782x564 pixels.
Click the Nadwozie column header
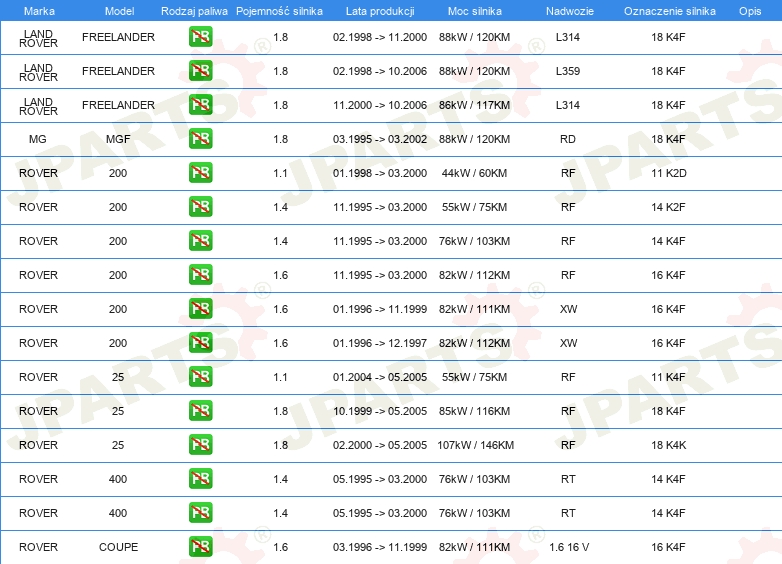coord(570,11)
